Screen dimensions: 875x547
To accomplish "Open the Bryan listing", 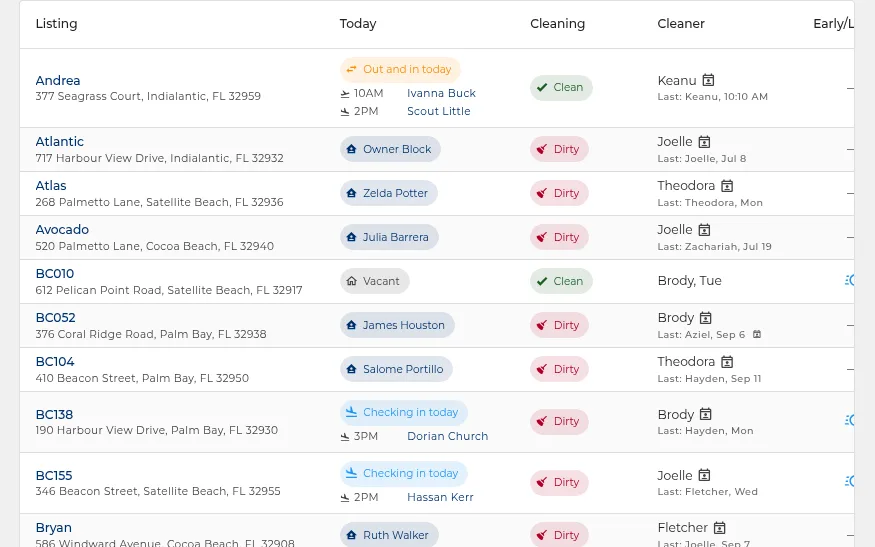I will tap(54, 527).
